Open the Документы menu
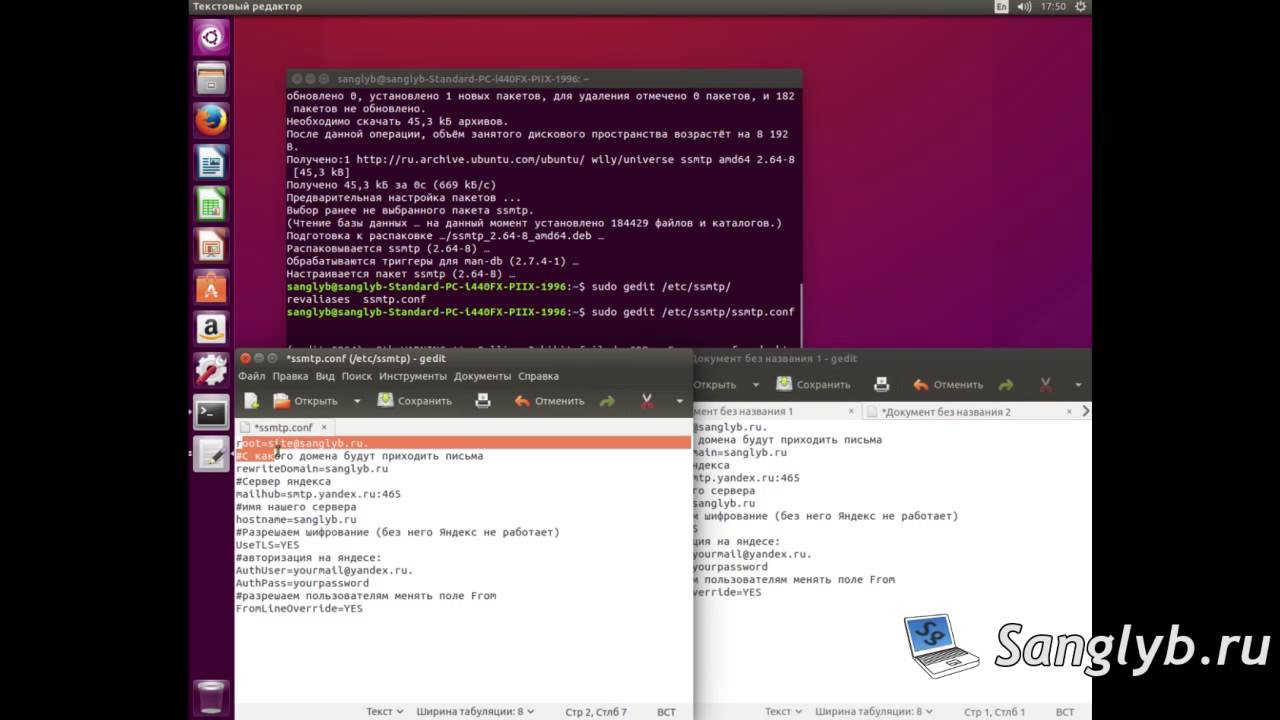The image size is (1280, 720). [x=483, y=376]
